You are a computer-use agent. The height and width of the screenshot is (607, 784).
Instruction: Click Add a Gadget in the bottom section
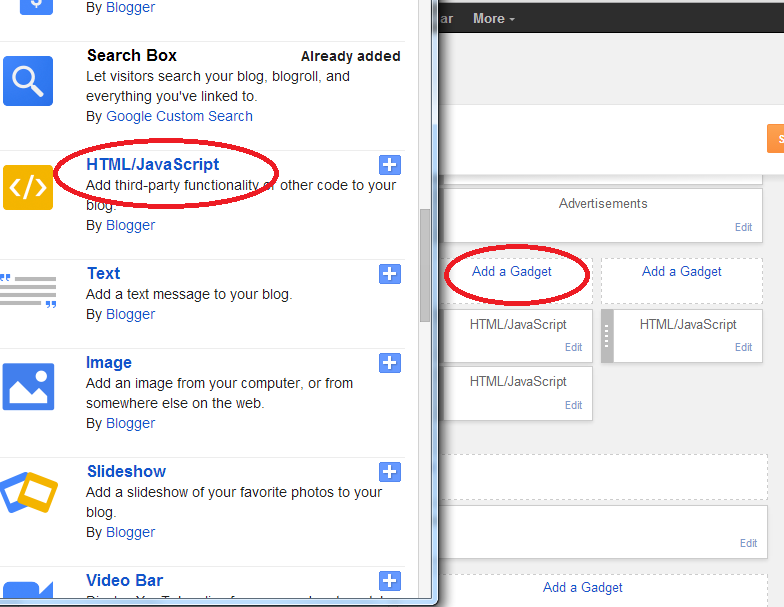click(582, 588)
